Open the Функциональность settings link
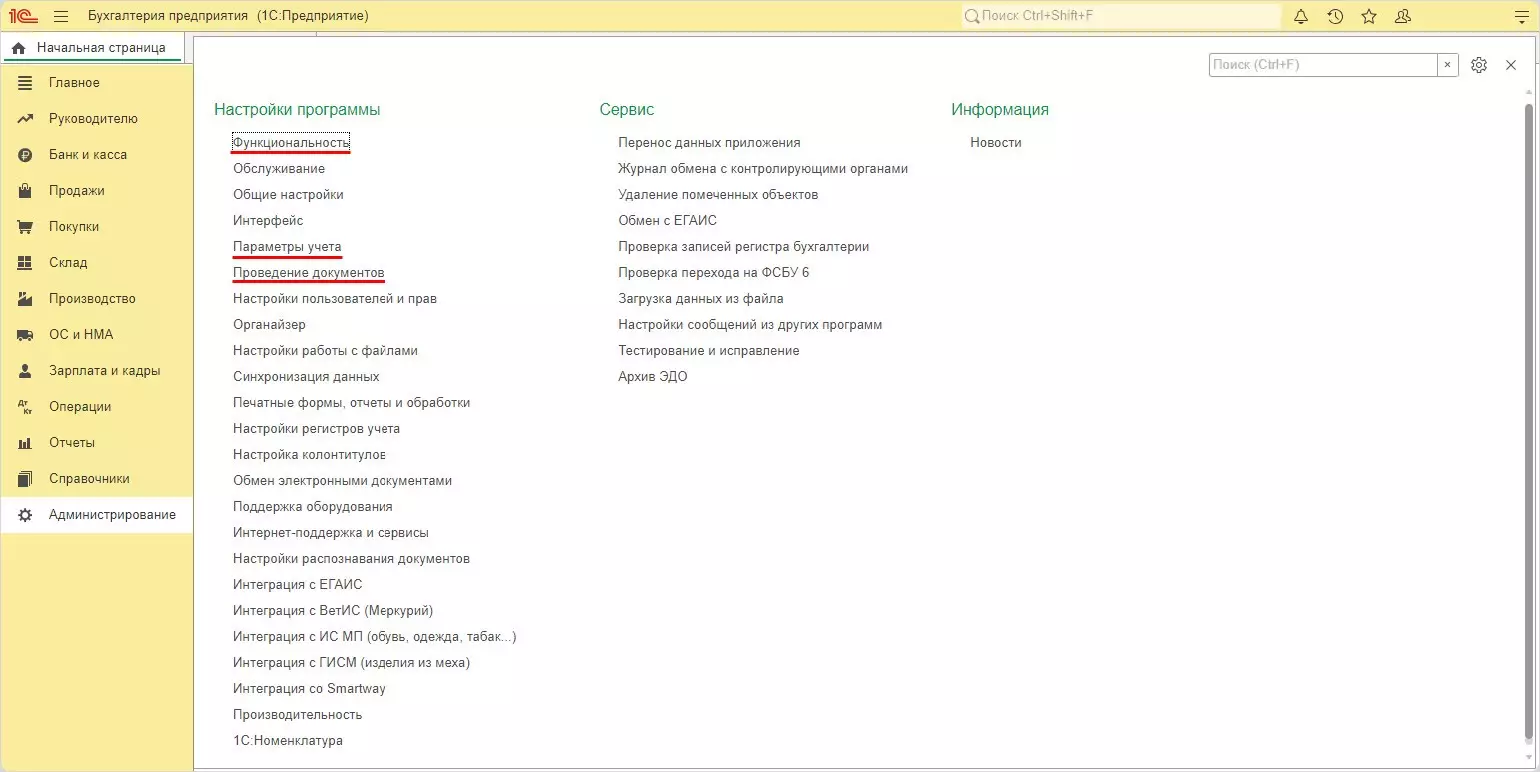Screen dimensions: 1540x772 [x=291, y=143]
